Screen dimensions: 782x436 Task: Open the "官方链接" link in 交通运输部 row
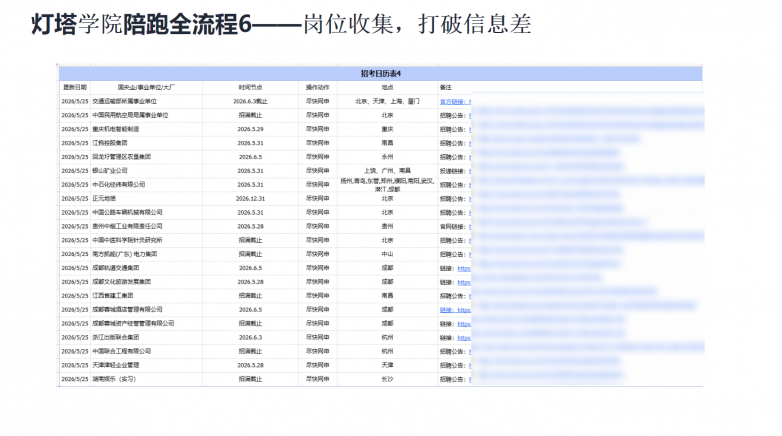pyautogui.click(x=455, y=102)
